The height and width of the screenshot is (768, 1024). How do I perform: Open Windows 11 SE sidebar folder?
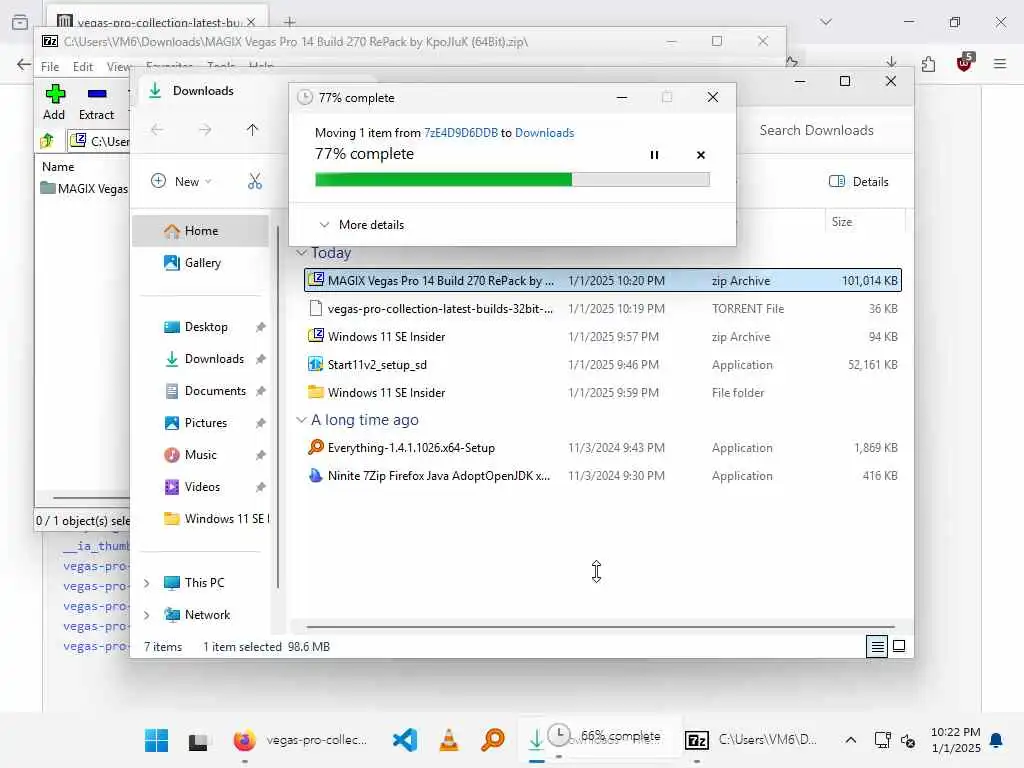coord(216,519)
